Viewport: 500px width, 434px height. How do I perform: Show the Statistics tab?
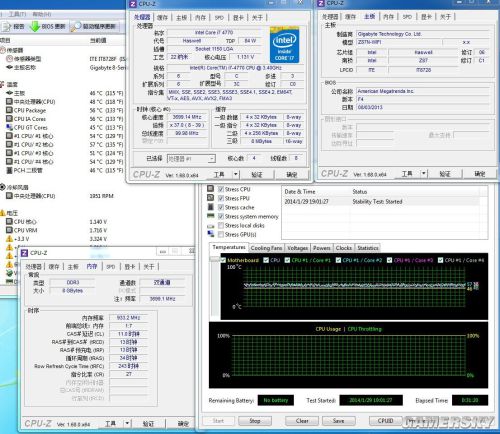coord(368,248)
